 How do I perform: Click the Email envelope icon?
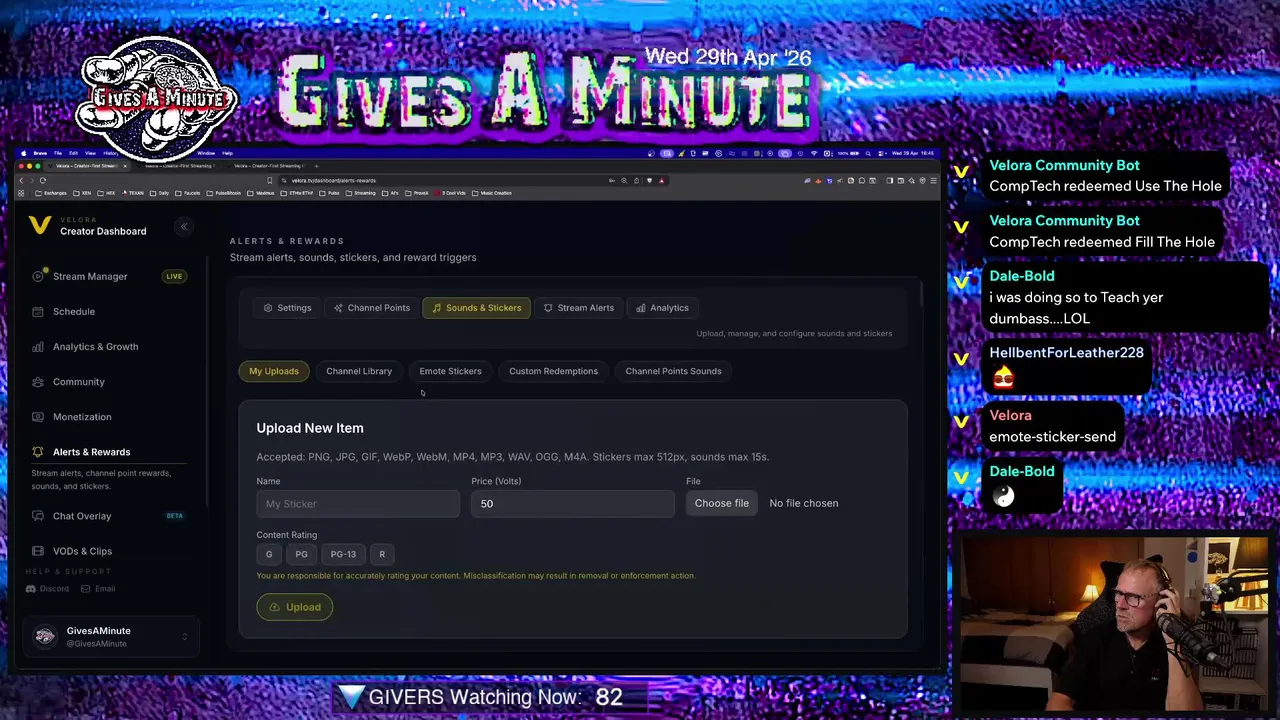[x=85, y=589]
